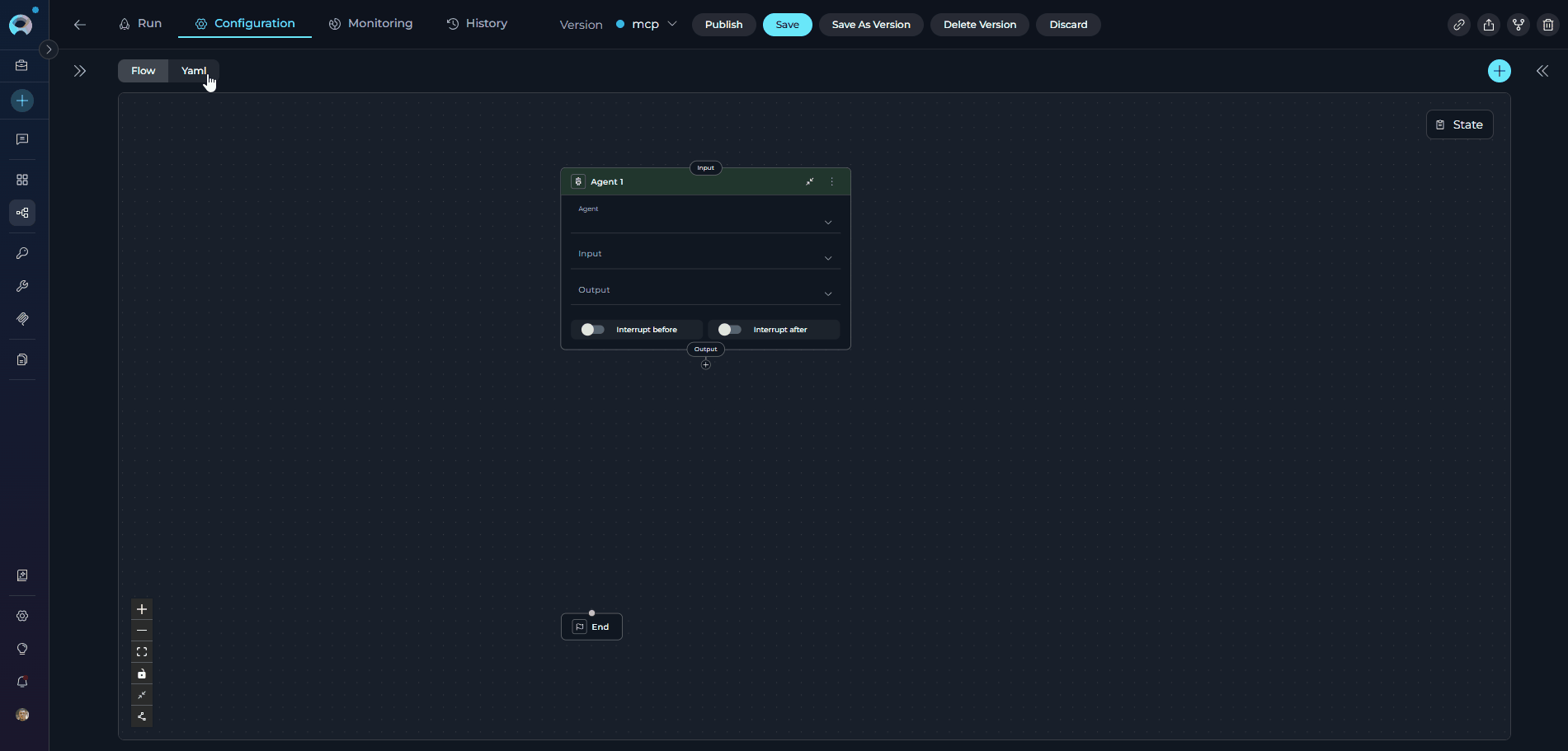Image resolution: width=1568 pixels, height=751 pixels.
Task: Open the Settings gear in the sidebar
Action: (x=22, y=616)
